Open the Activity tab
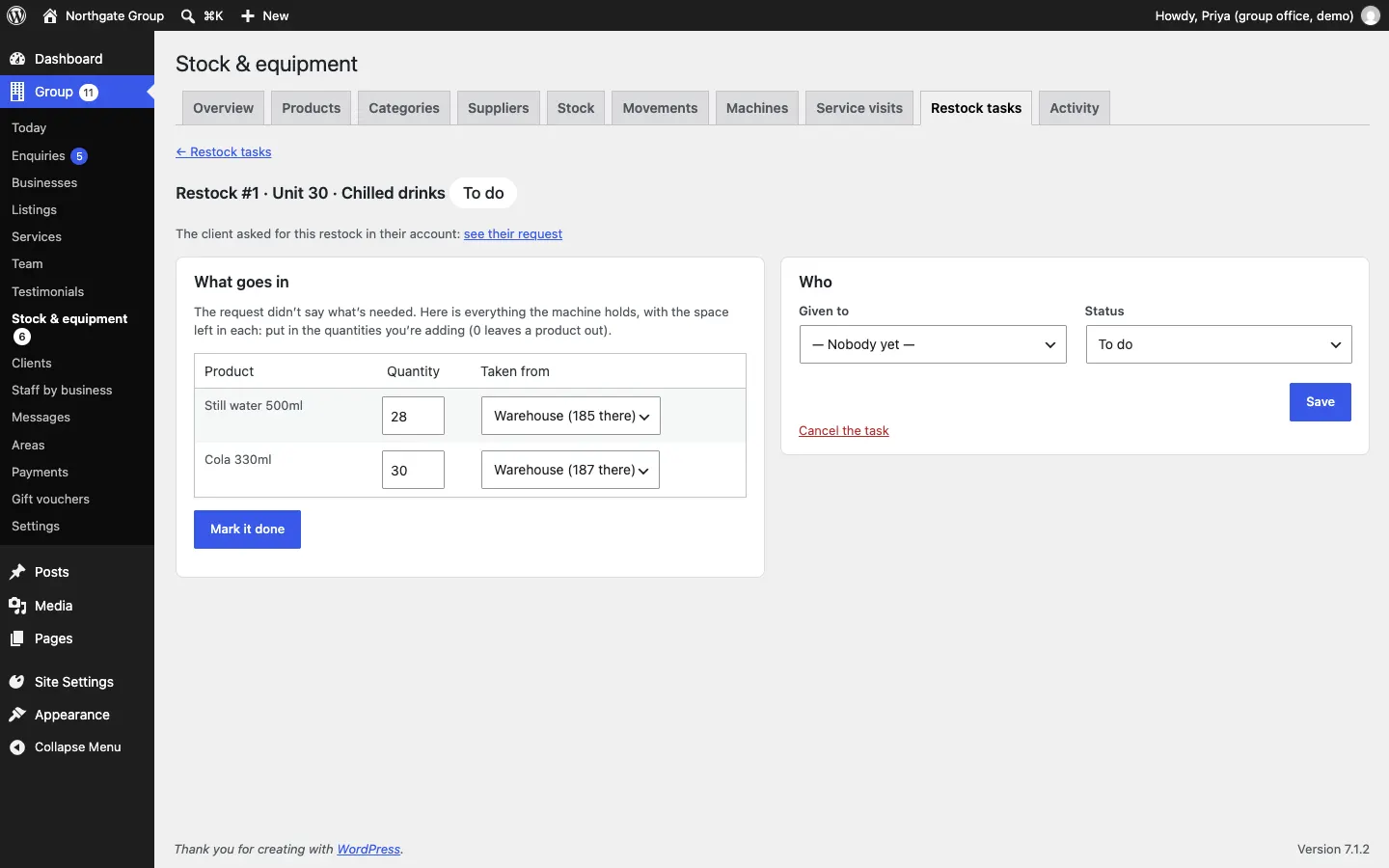This screenshot has height=868, width=1389. click(1075, 108)
